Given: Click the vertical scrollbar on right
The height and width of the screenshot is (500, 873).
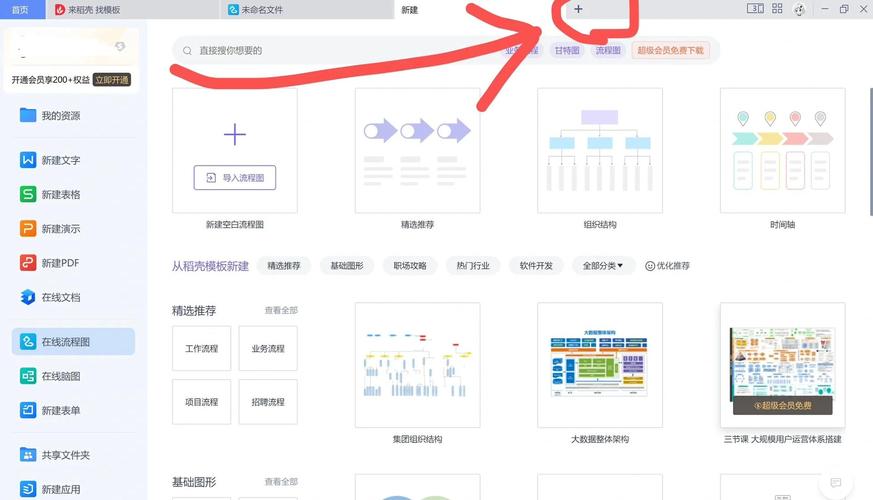Looking at the screenshot, I should click(871, 151).
